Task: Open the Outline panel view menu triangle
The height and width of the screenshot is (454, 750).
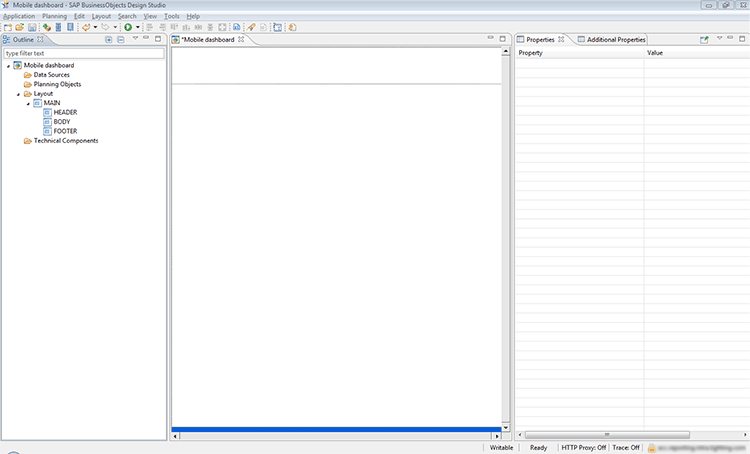Action: (x=135, y=38)
